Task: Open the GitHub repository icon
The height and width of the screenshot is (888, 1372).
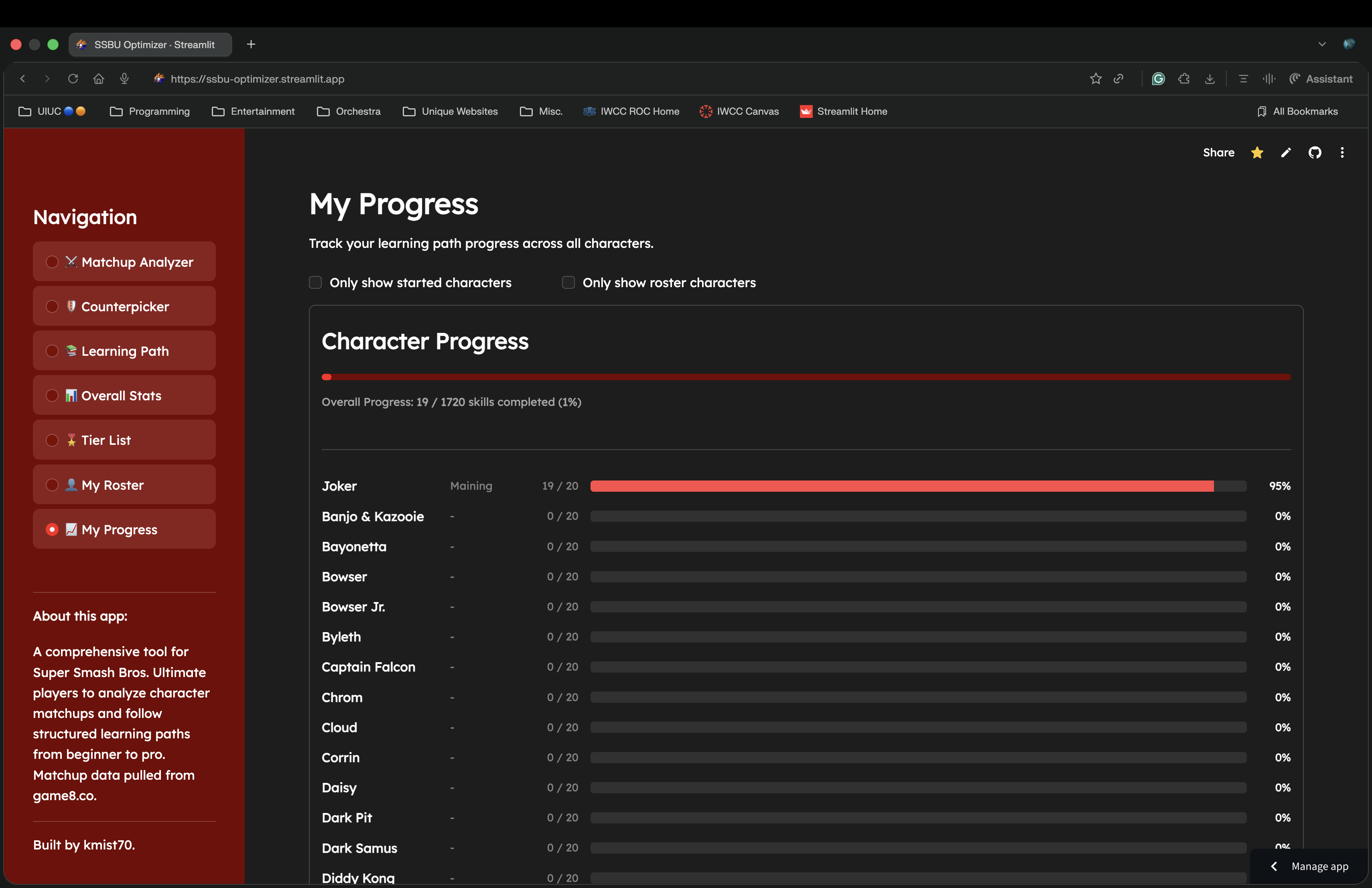Action: click(1315, 153)
